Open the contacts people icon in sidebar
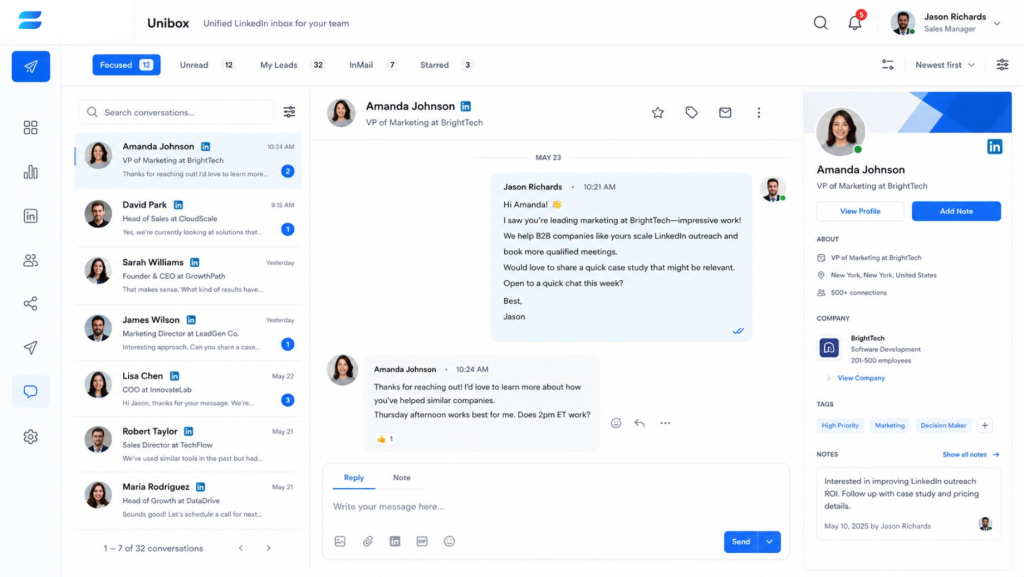The height and width of the screenshot is (577, 1024). pos(31,260)
